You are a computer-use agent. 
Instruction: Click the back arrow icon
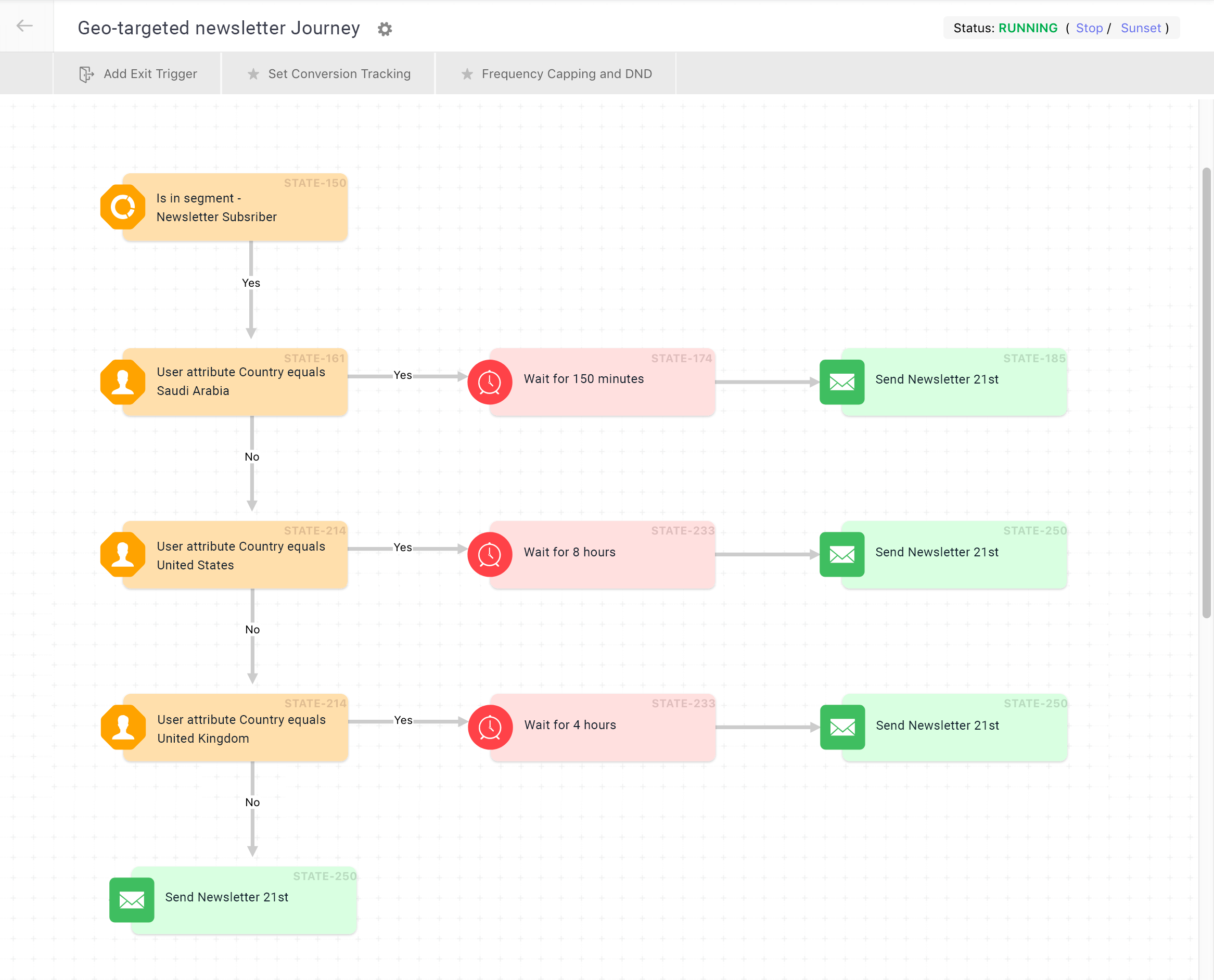(x=25, y=26)
